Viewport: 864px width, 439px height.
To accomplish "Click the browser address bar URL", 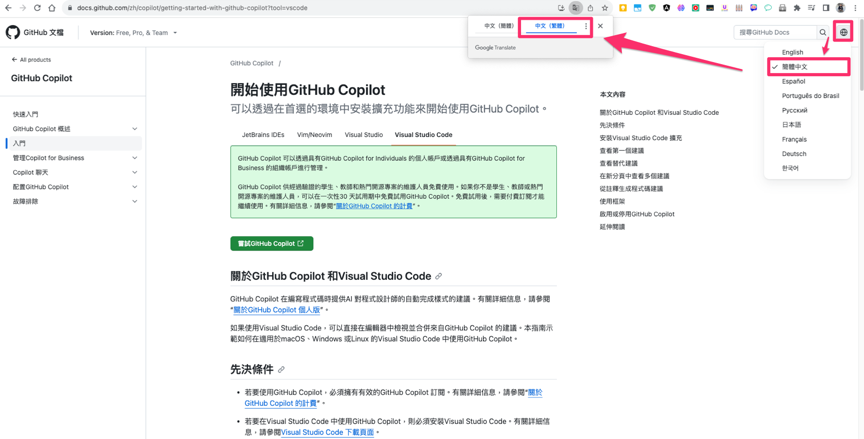I will point(192,8).
